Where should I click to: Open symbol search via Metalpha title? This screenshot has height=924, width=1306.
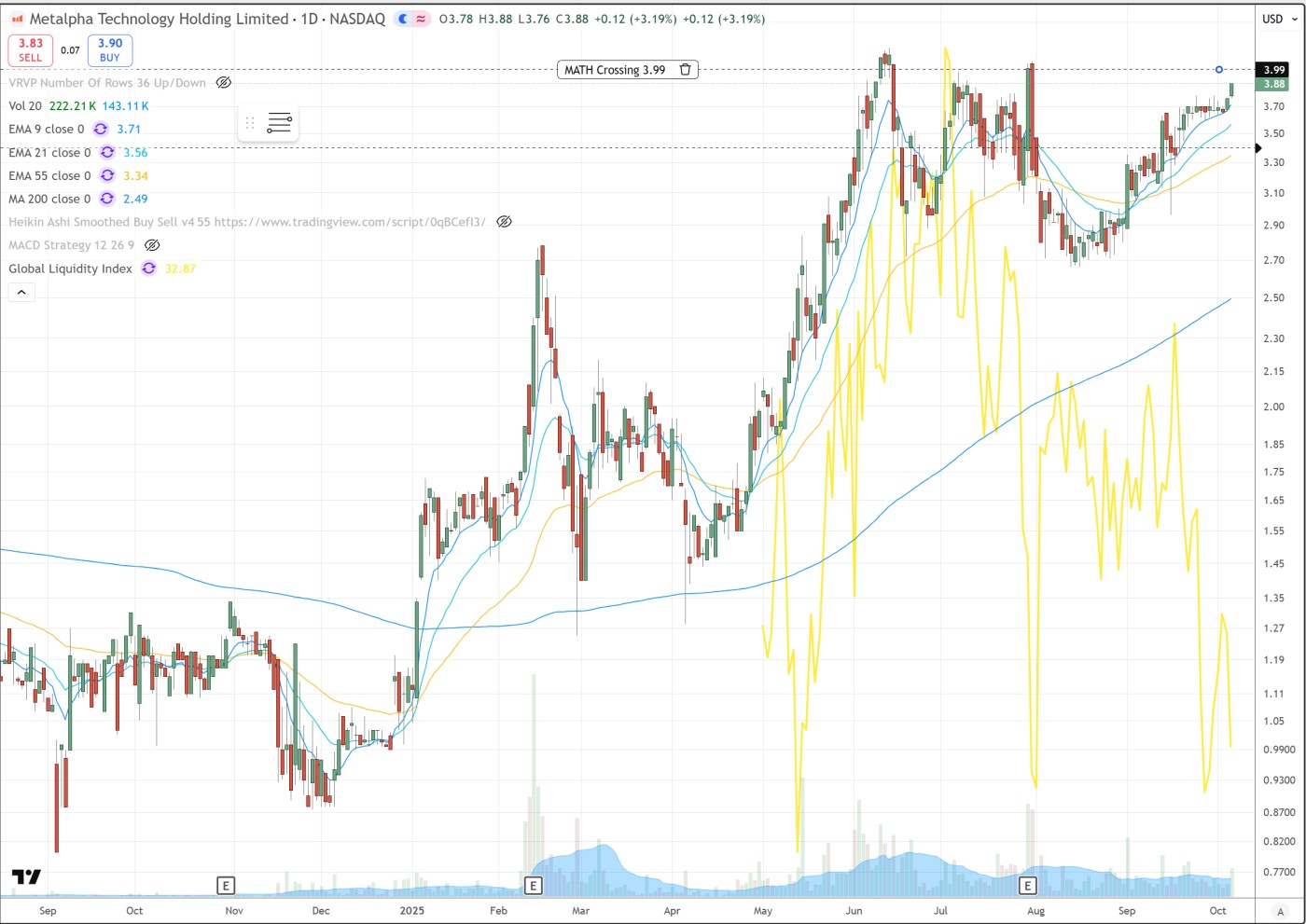click(x=159, y=19)
